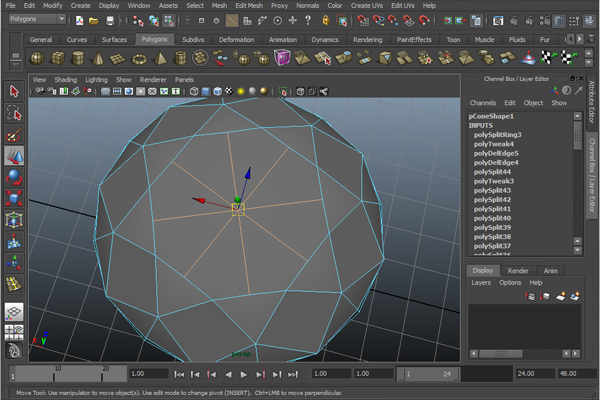Viewport: 600px width, 400px height.
Task: Click New Scene icon in status line
Action: coord(80,21)
